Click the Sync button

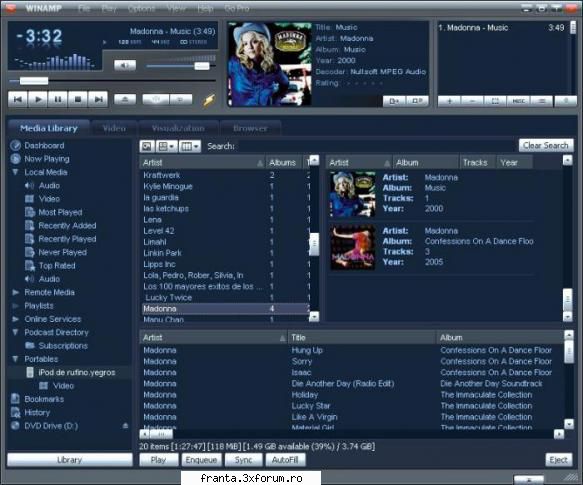pos(244,460)
